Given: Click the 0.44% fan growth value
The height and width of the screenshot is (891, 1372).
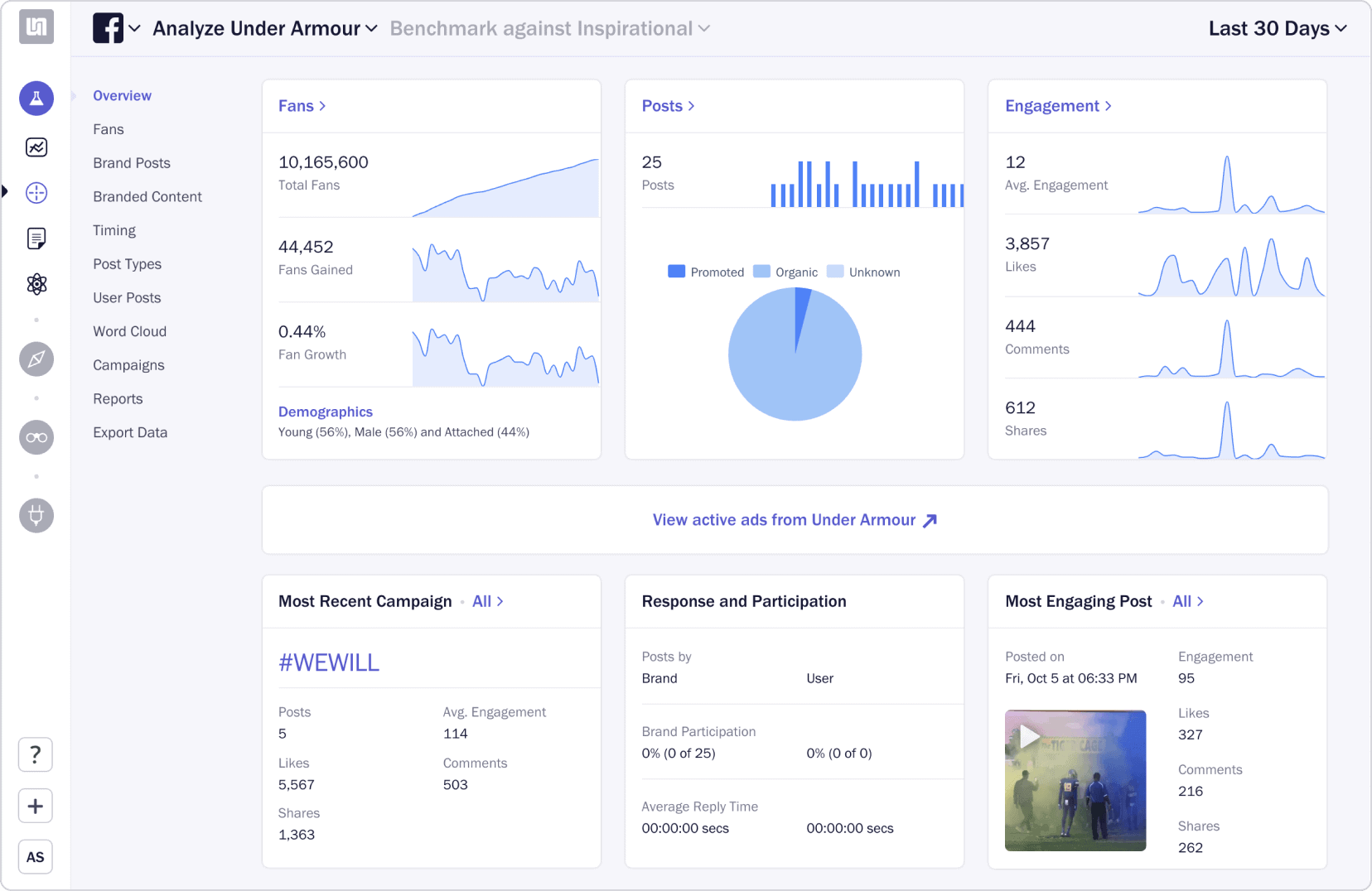Looking at the screenshot, I should pos(302,331).
